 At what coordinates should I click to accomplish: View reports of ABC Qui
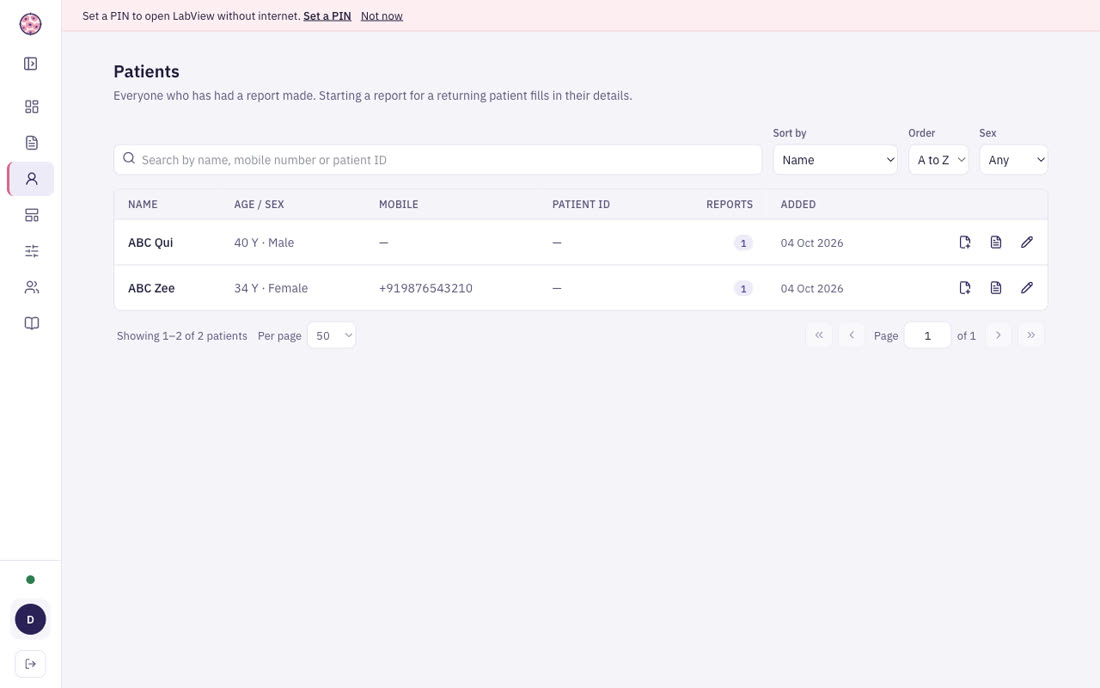[x=996, y=243]
